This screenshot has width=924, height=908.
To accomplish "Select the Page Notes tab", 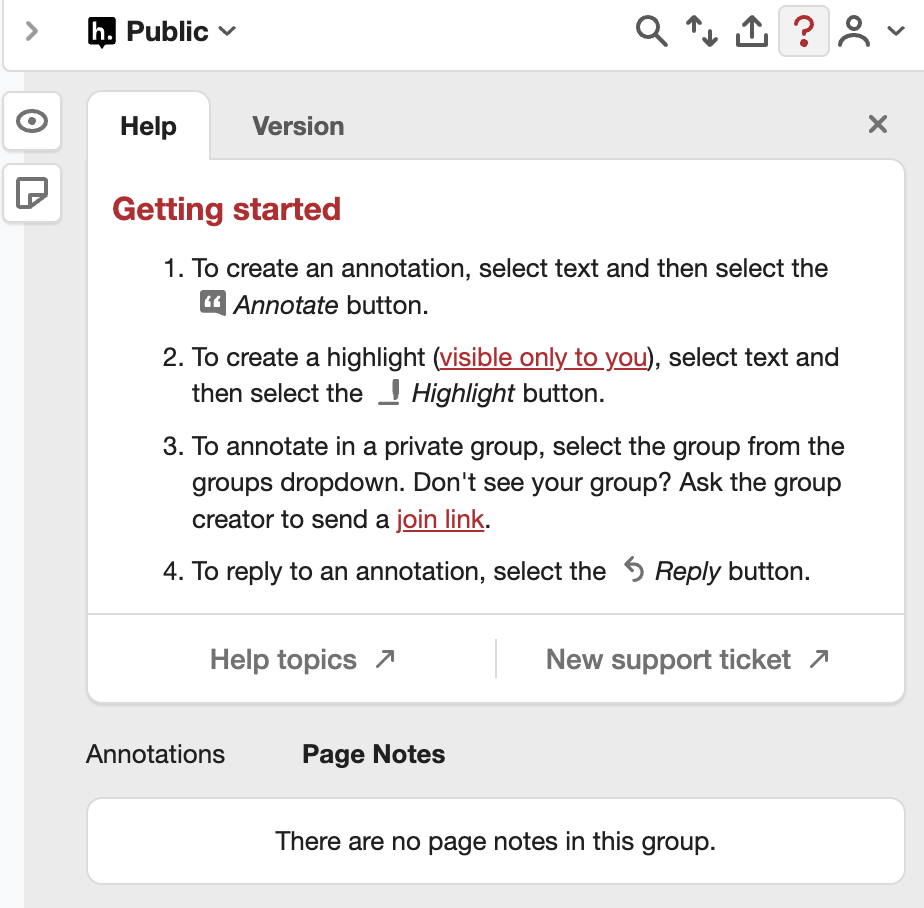I will coord(373,754).
